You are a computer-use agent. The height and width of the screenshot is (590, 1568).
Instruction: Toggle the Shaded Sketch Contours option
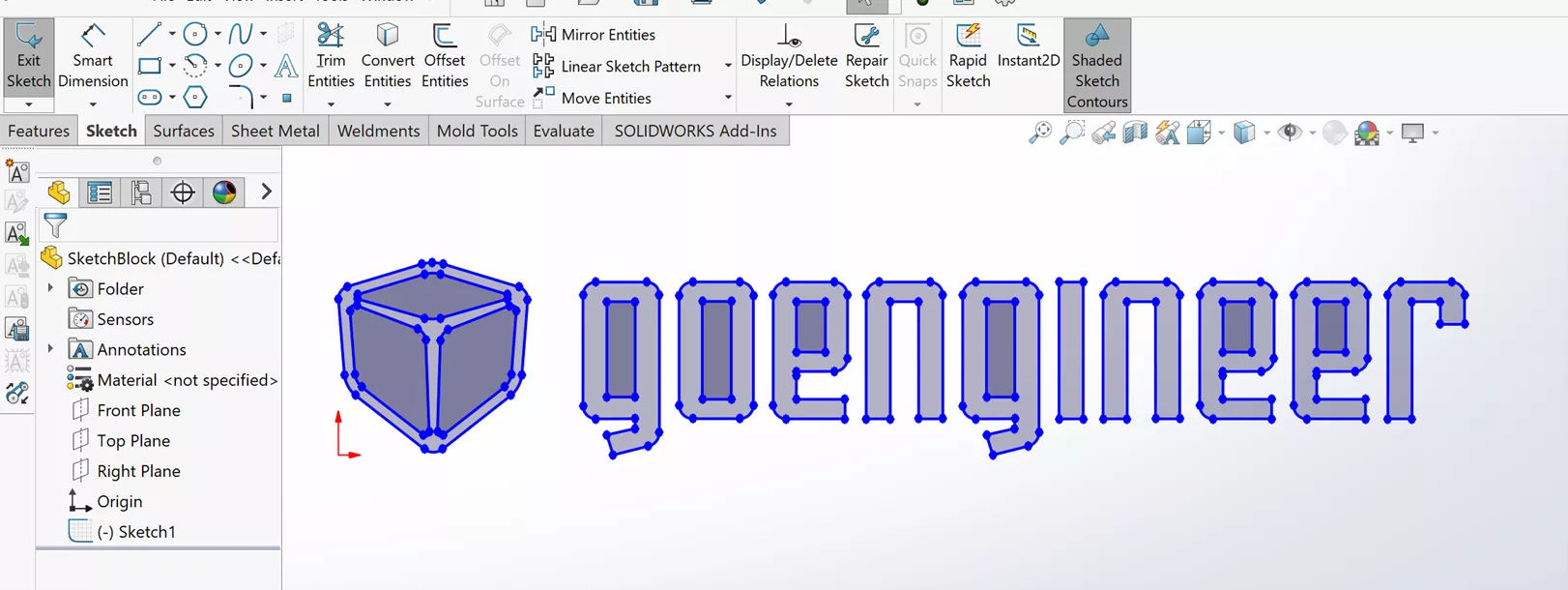tap(1097, 66)
